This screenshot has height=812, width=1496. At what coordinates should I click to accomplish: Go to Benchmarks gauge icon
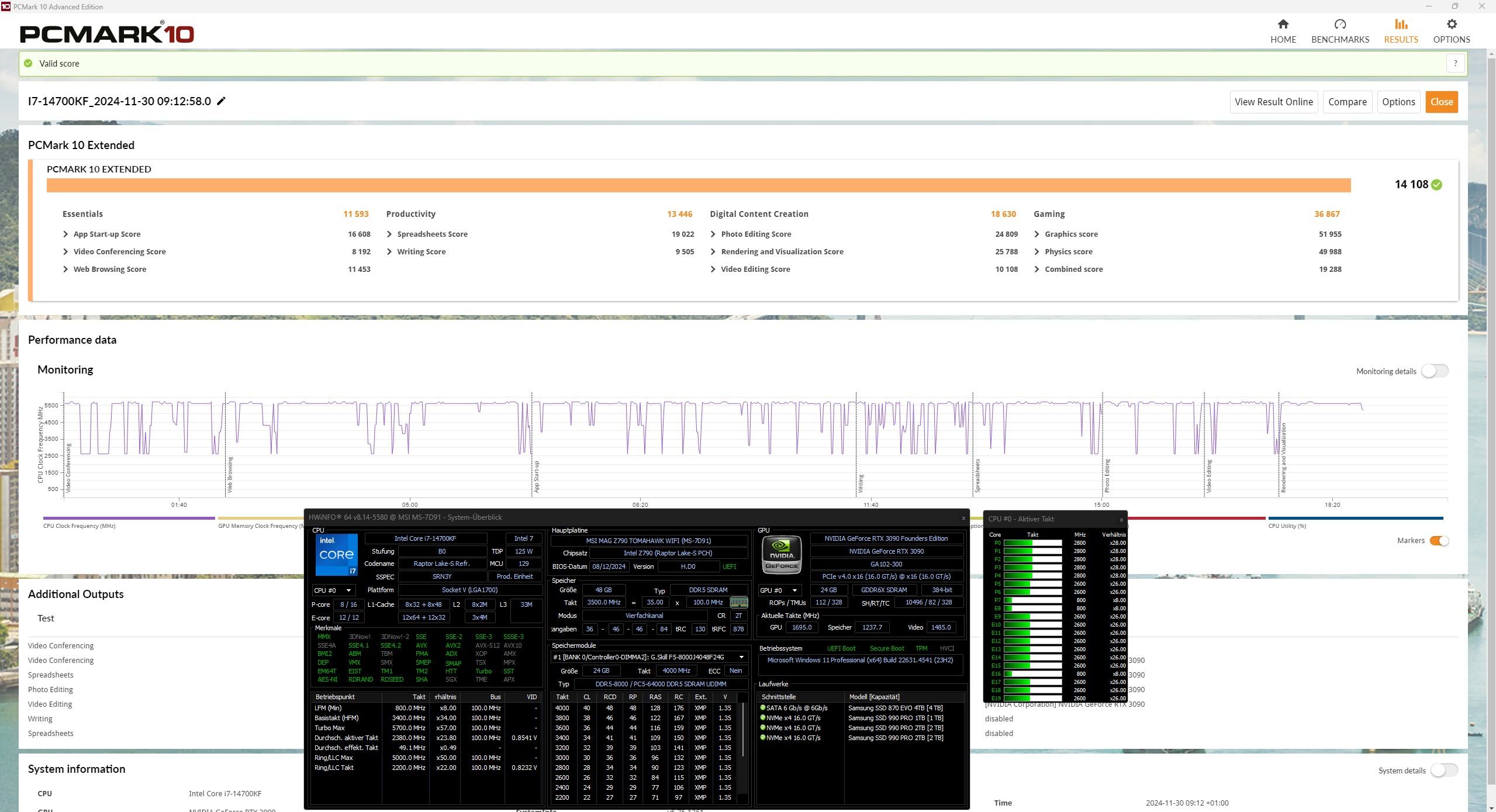1339,25
